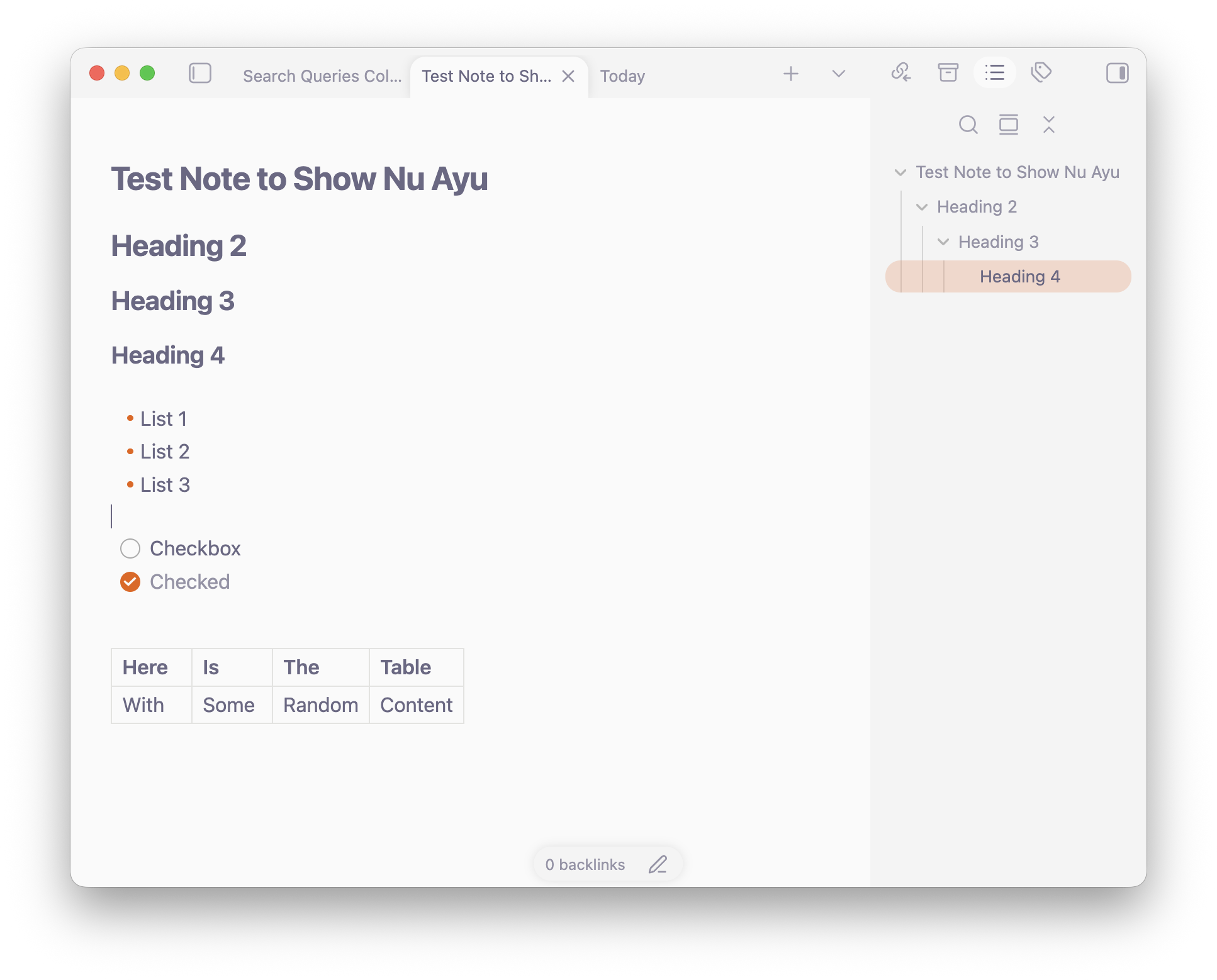
Task: Minimize window with yellow button
Action: 122,73
